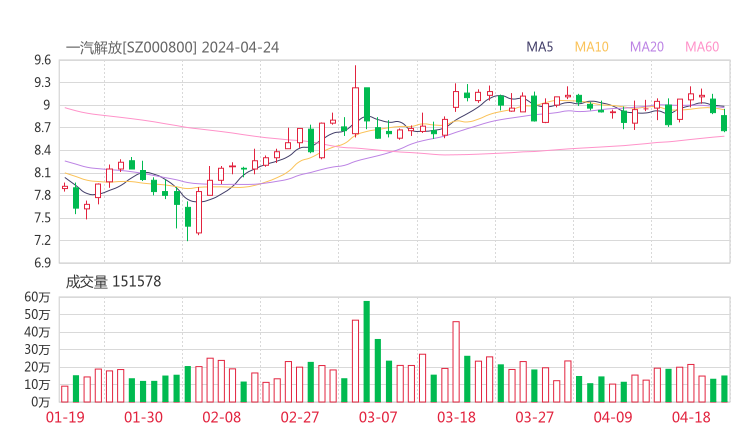Screen dimensions: 740x440
Task: Click the 04-18 date axis label
Action: (x=691, y=417)
